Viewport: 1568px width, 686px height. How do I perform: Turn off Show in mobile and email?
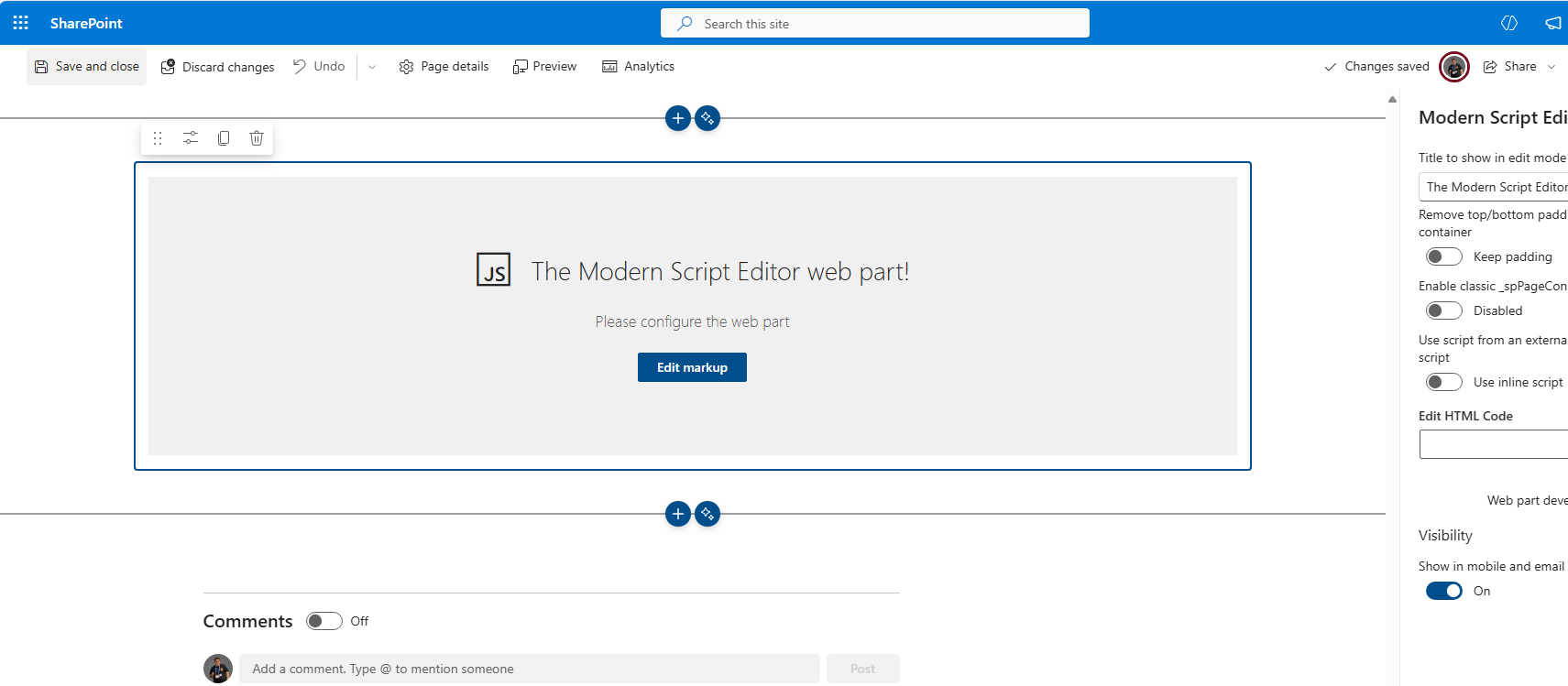tap(1443, 591)
